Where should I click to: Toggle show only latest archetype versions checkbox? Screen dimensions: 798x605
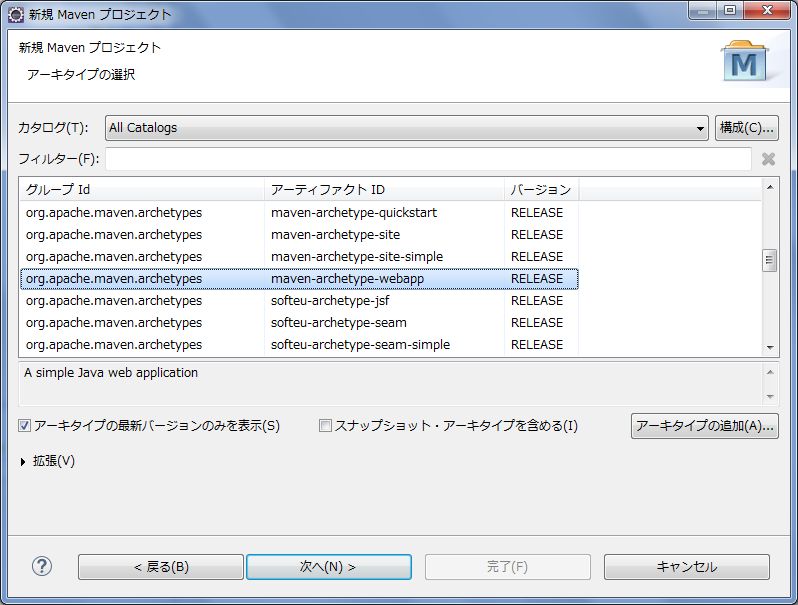coord(24,425)
